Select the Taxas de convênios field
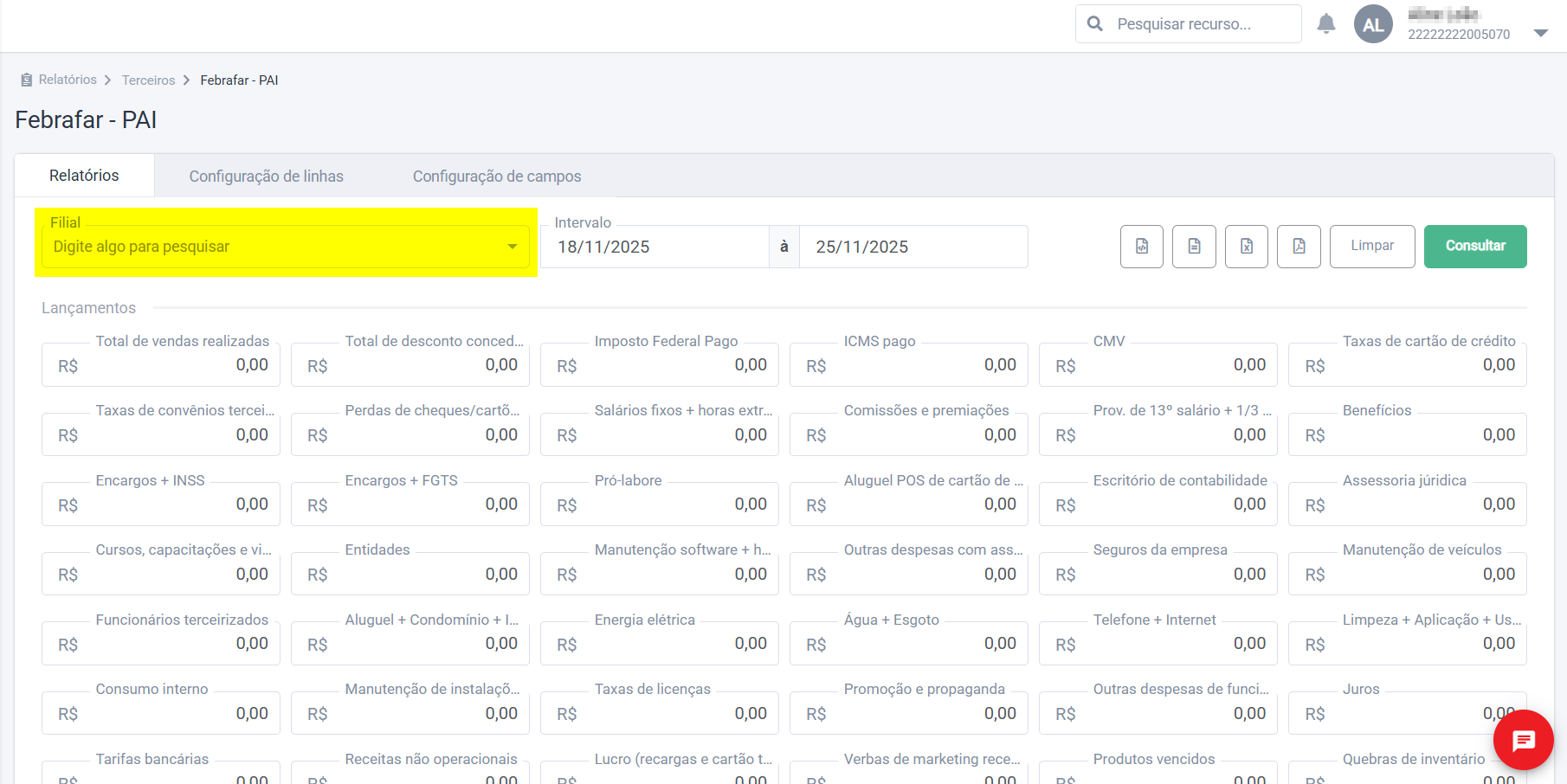Screen dimensions: 1567x784 tap(161, 434)
